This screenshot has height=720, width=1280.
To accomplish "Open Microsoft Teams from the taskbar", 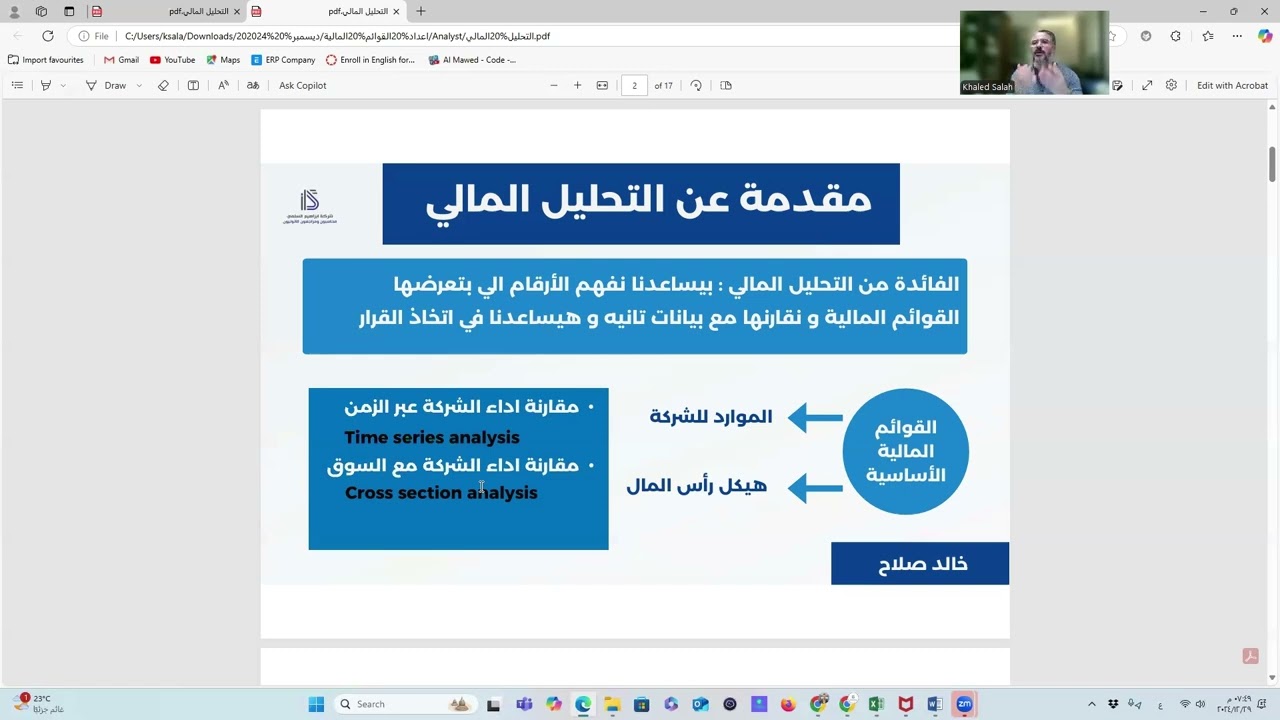I will tap(524, 704).
